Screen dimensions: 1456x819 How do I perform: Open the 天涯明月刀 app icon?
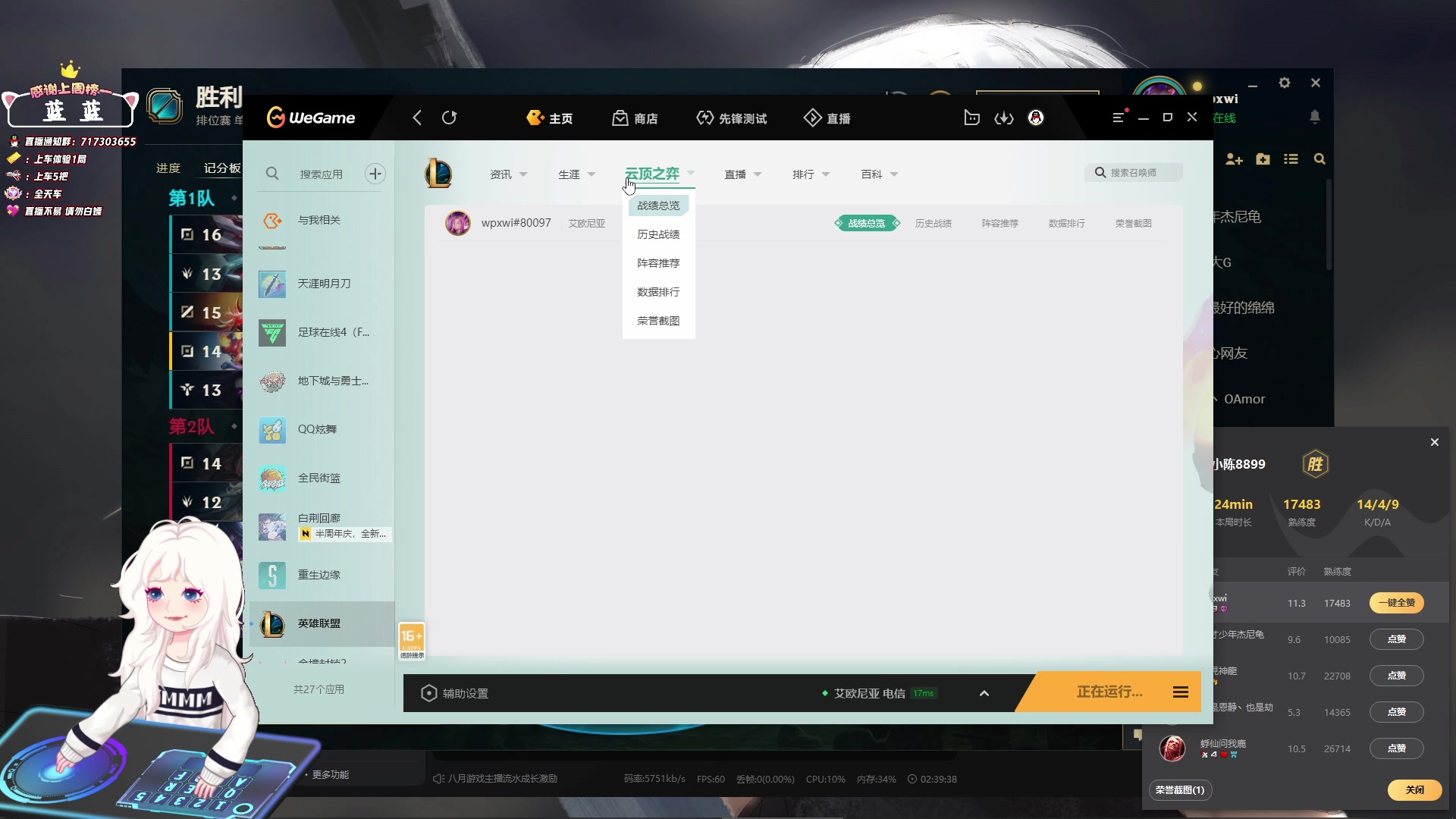tap(272, 283)
